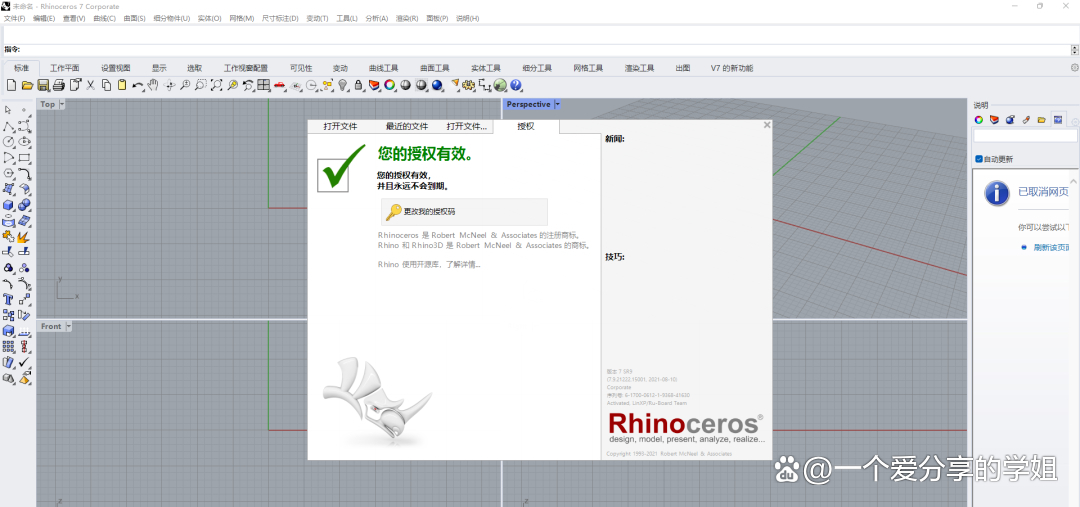Click the New file icon in toolbar
Screen dimensions: 1080x507
point(11,85)
